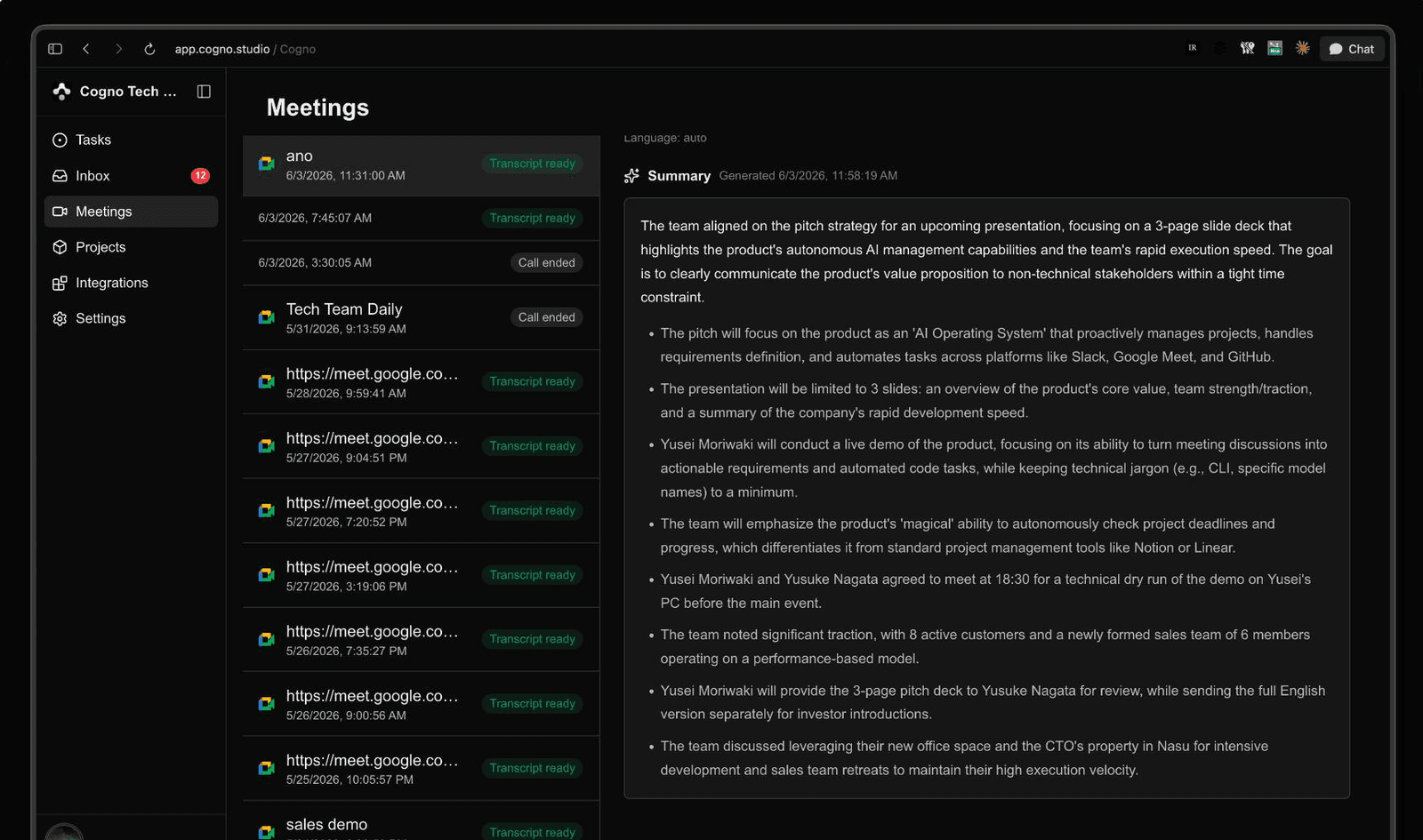Click the dark extension icon beside IR
Viewport: 1423px width, 840px height.
(1220, 48)
